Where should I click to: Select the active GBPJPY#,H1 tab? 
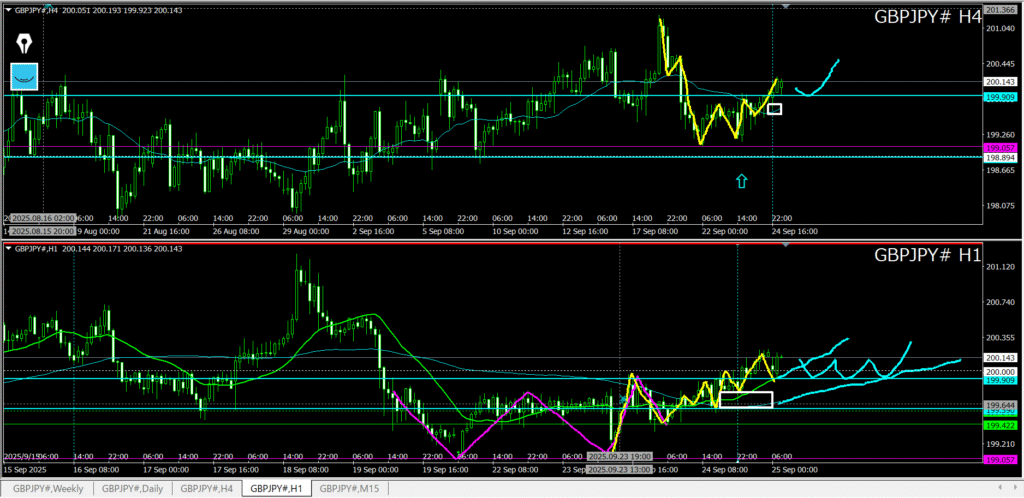click(277, 488)
